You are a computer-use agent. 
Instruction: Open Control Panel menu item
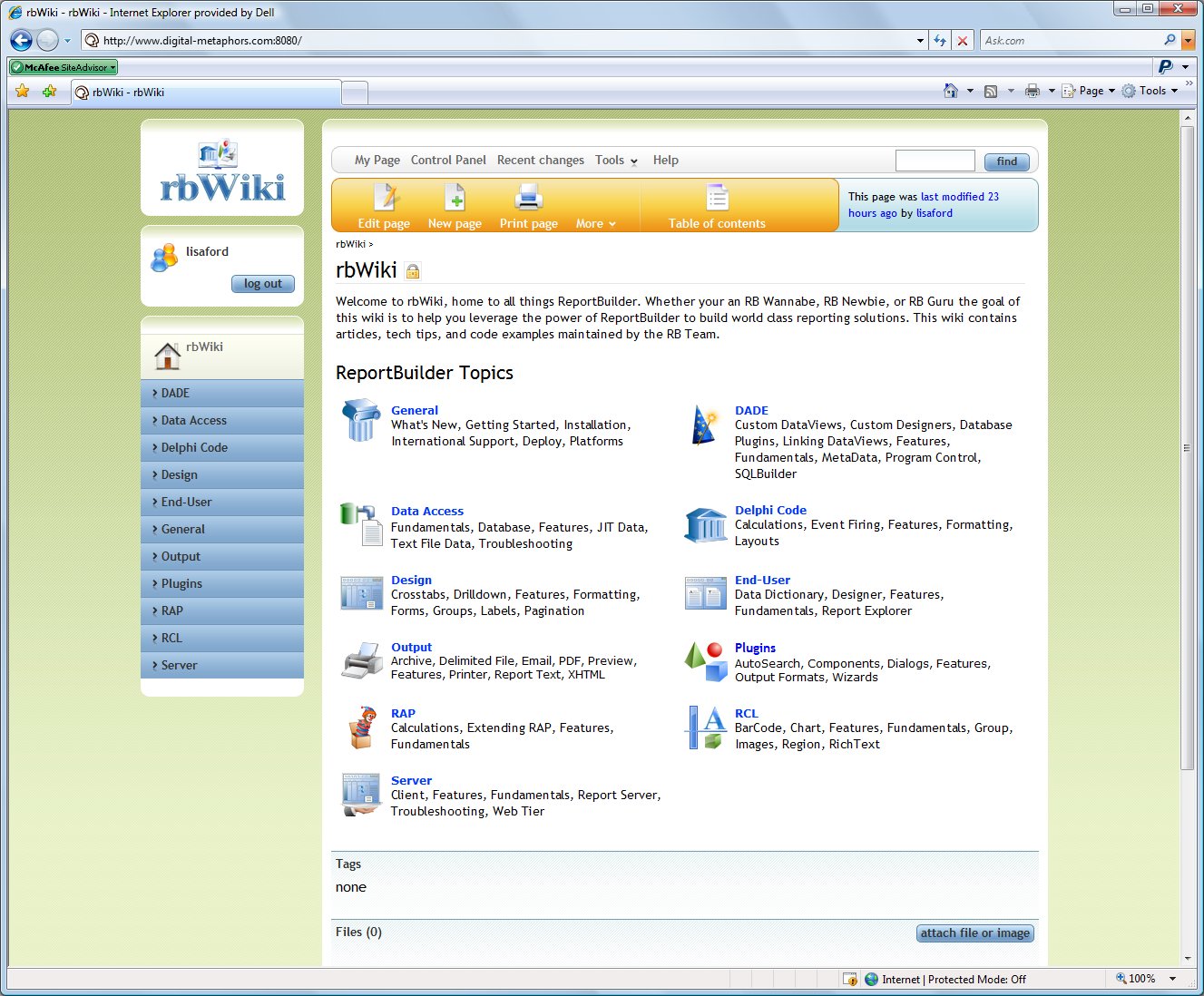click(x=448, y=161)
